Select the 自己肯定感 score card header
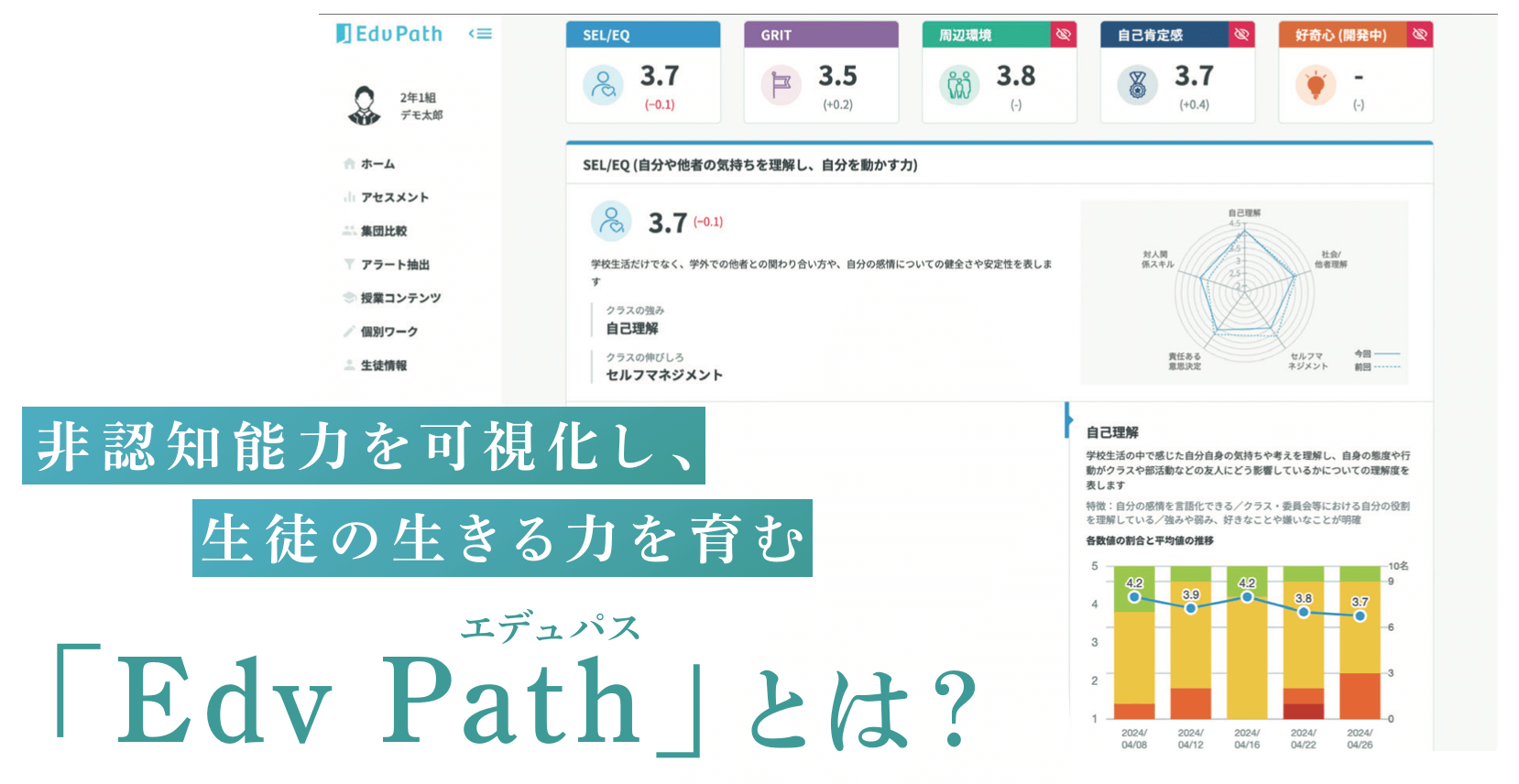1519x784 pixels. tap(1164, 35)
